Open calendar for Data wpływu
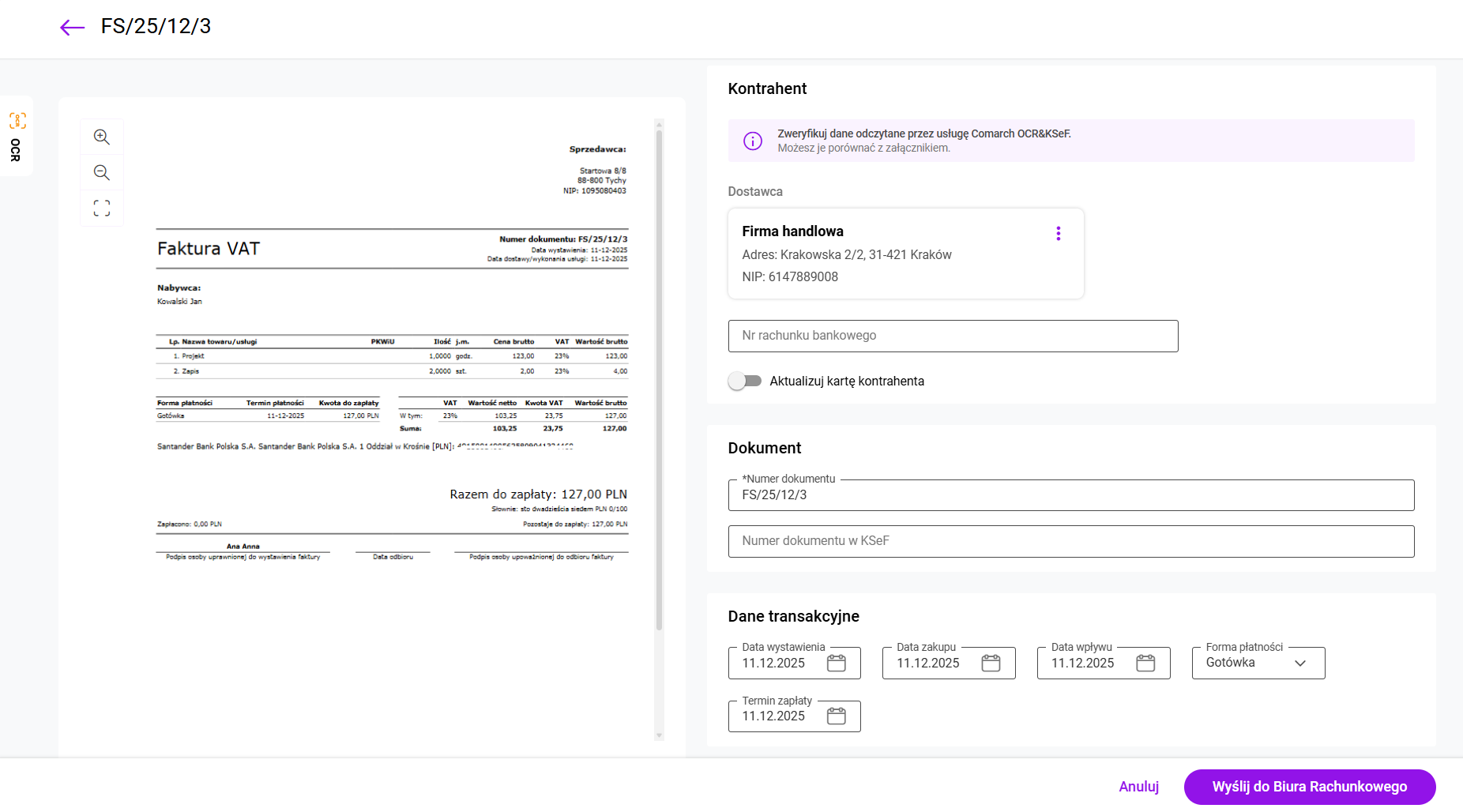This screenshot has width=1463, height=812. click(x=1145, y=663)
